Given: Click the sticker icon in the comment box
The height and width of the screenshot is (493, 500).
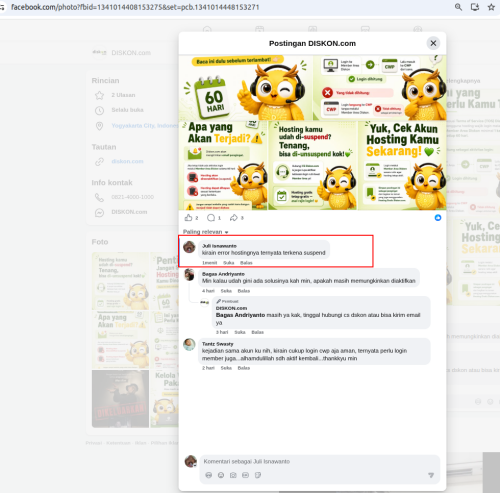Looking at the screenshot, I should click(258, 475).
